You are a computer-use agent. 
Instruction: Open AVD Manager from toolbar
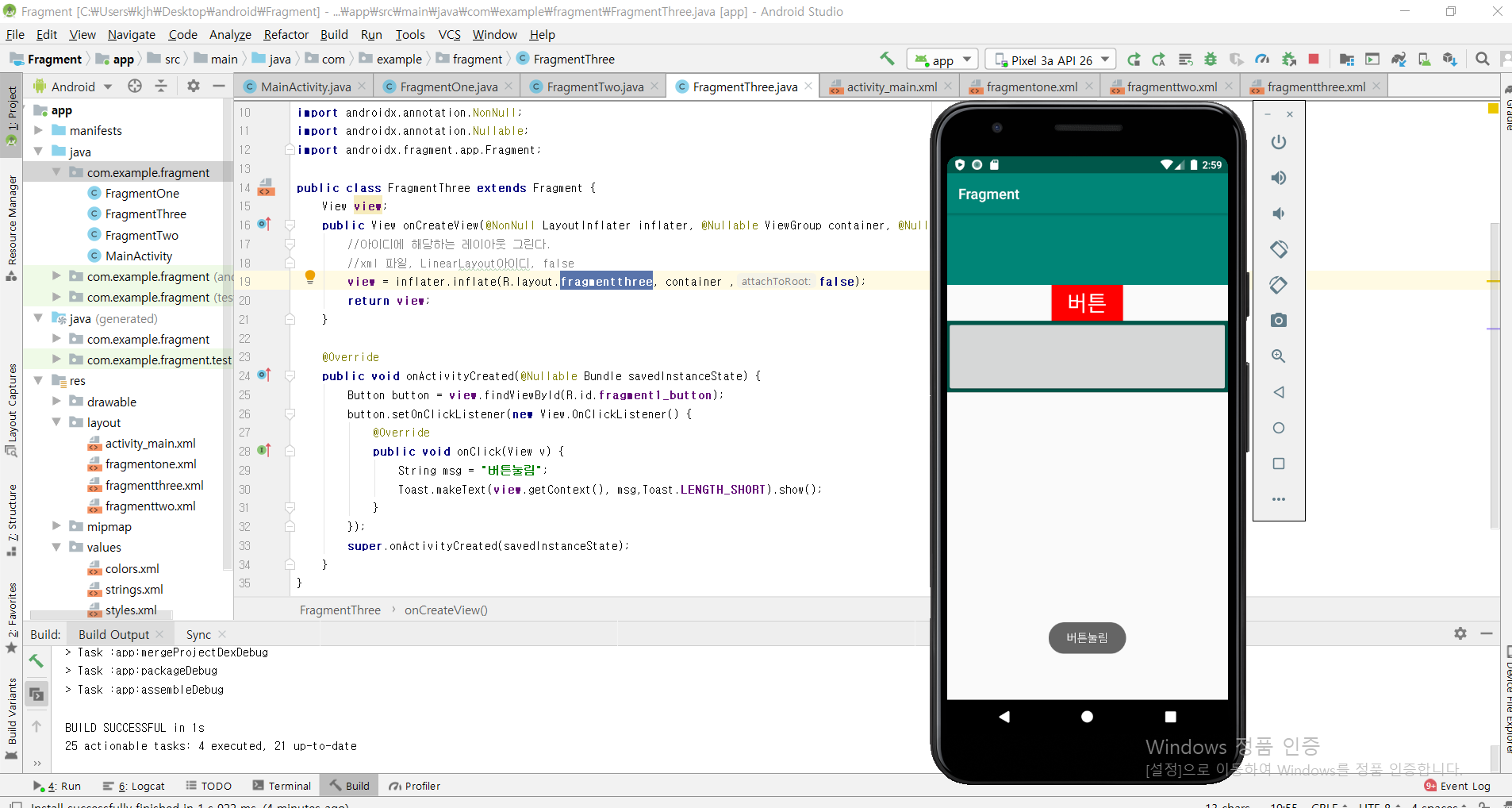pyautogui.click(x=1425, y=60)
